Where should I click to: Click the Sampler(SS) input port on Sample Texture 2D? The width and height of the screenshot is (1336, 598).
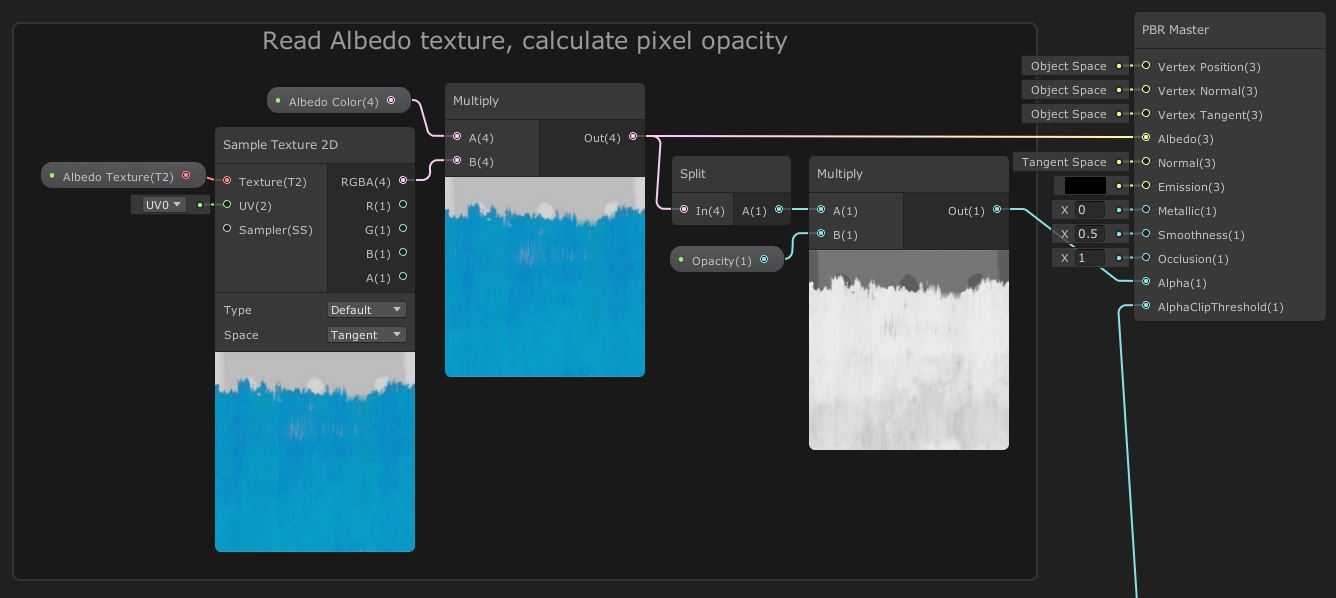[x=227, y=228]
